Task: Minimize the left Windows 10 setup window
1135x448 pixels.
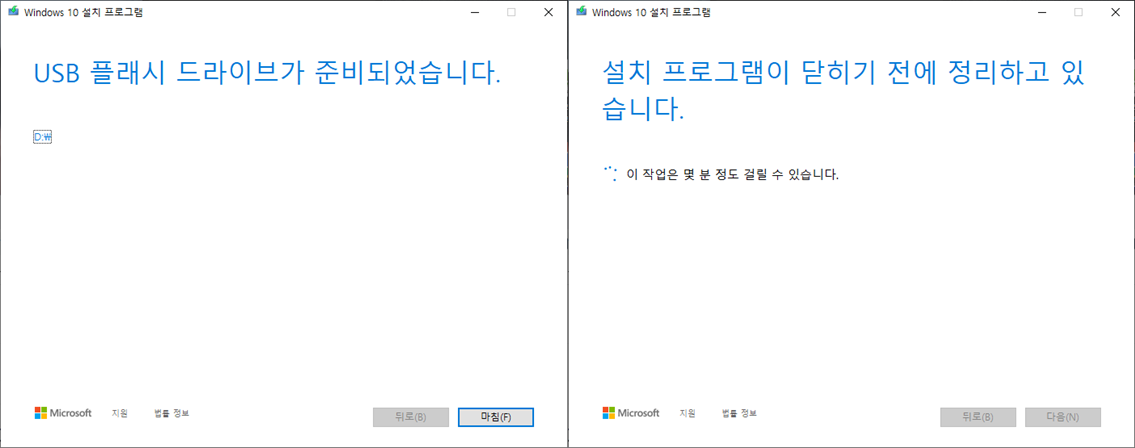Action: tap(474, 12)
